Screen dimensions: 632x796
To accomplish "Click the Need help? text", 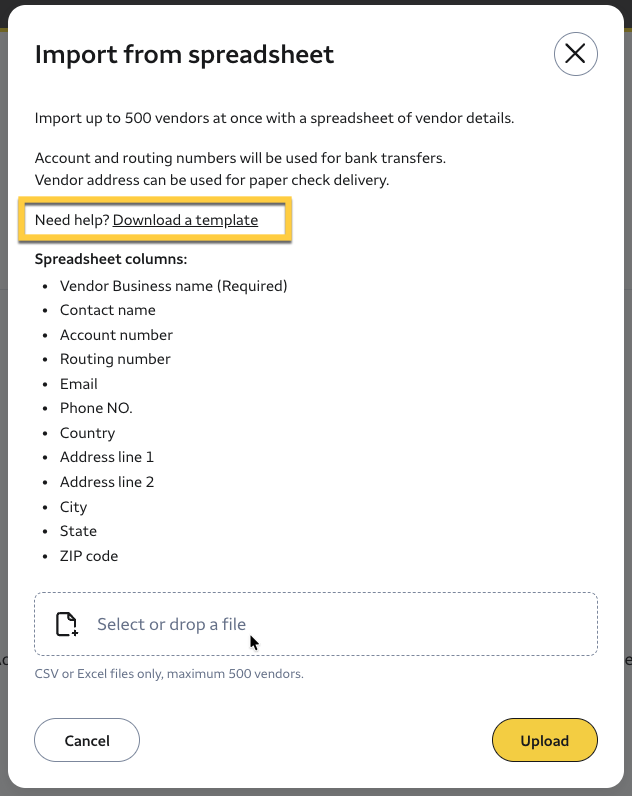I will (72, 220).
